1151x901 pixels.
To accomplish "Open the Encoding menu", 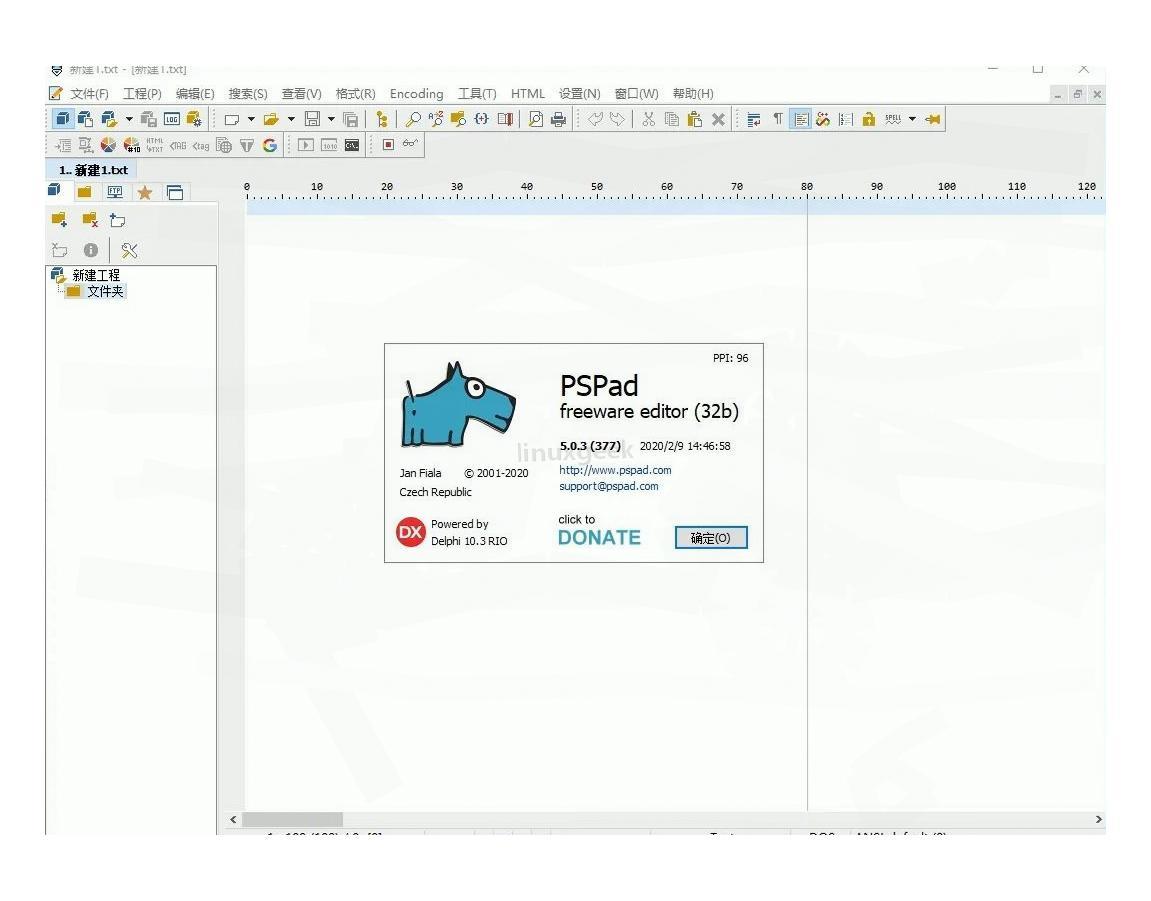I will (416, 93).
